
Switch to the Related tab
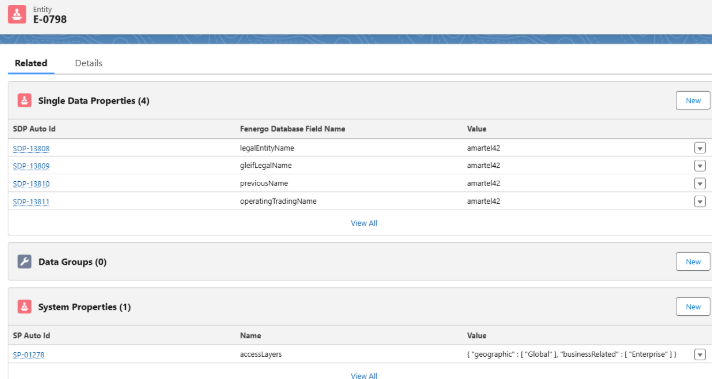(x=31, y=63)
